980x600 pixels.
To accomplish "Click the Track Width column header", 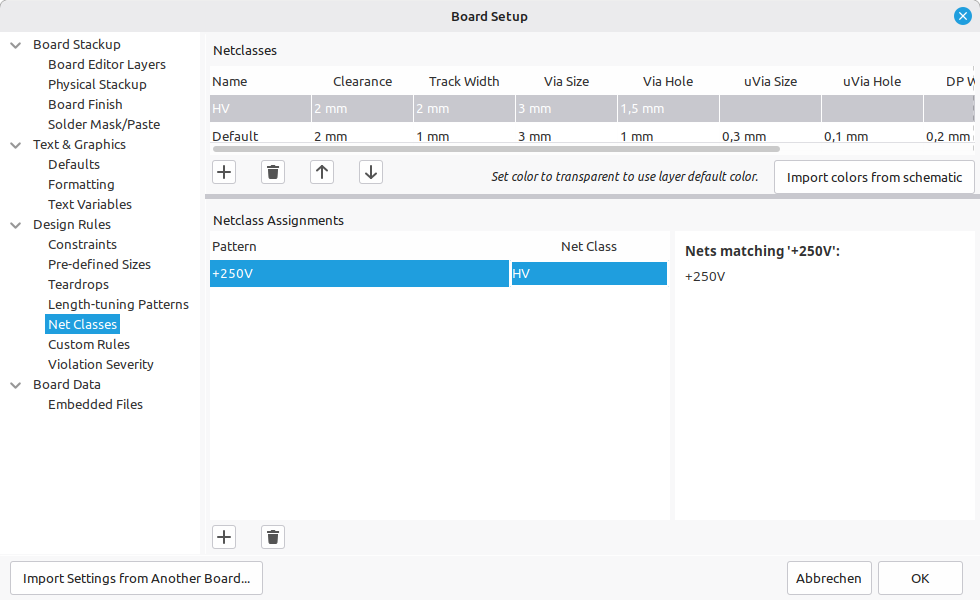I will point(464,81).
